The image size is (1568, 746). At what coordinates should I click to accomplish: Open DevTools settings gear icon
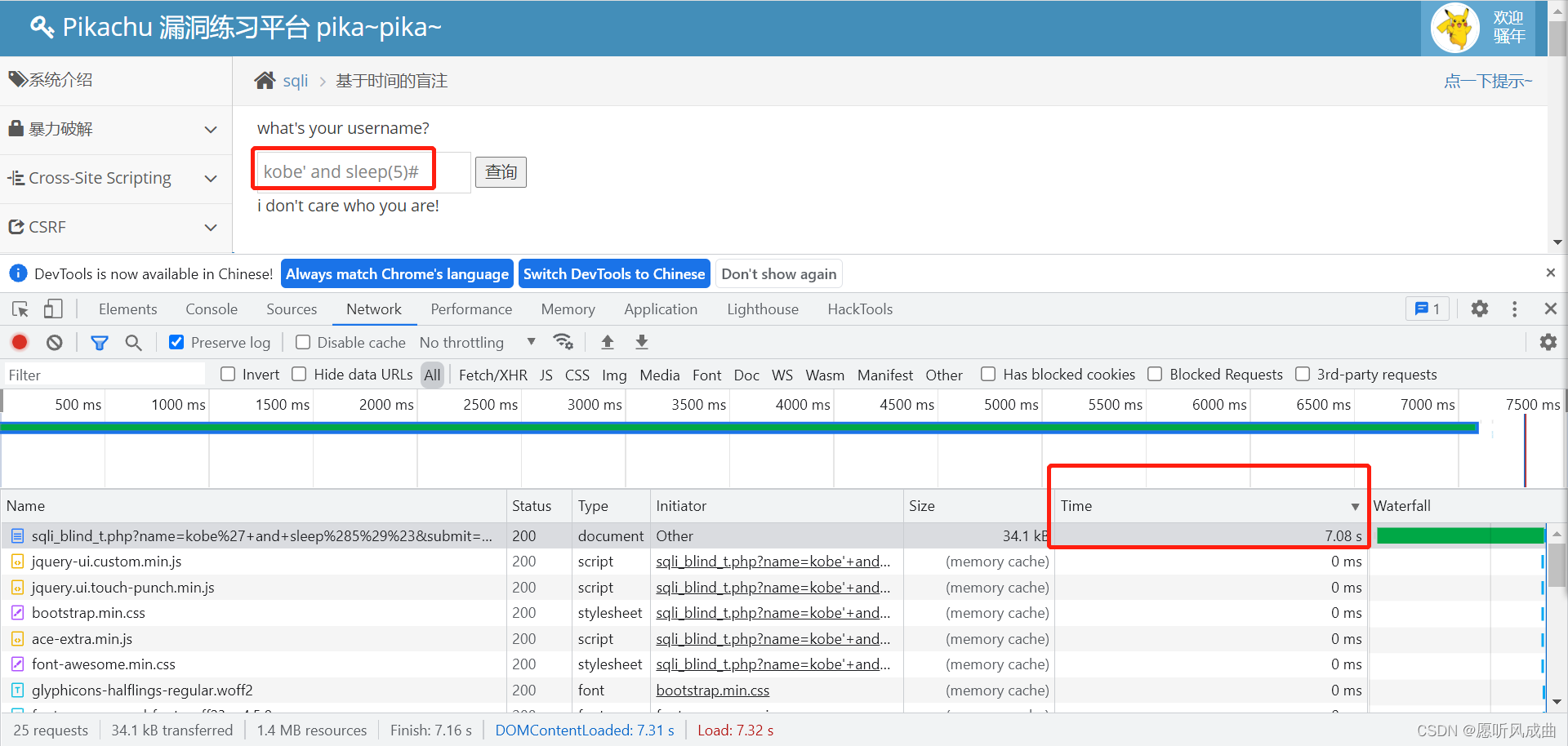point(1480,309)
